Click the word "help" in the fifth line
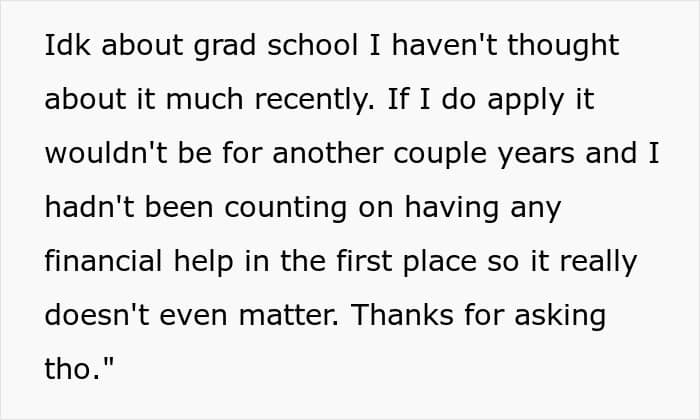The height and width of the screenshot is (420, 700). coord(204,262)
